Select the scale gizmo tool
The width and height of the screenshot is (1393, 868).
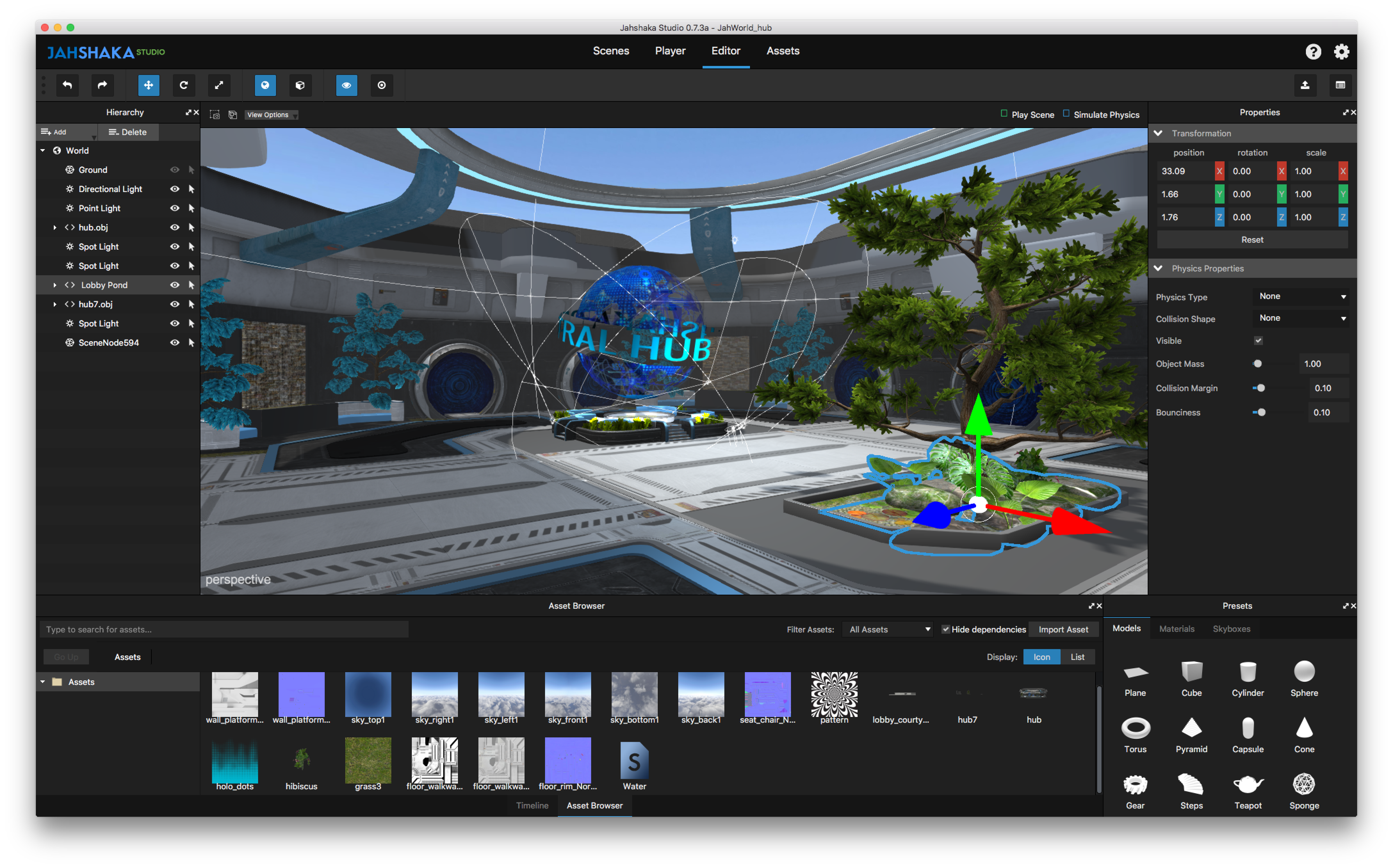[x=219, y=85]
